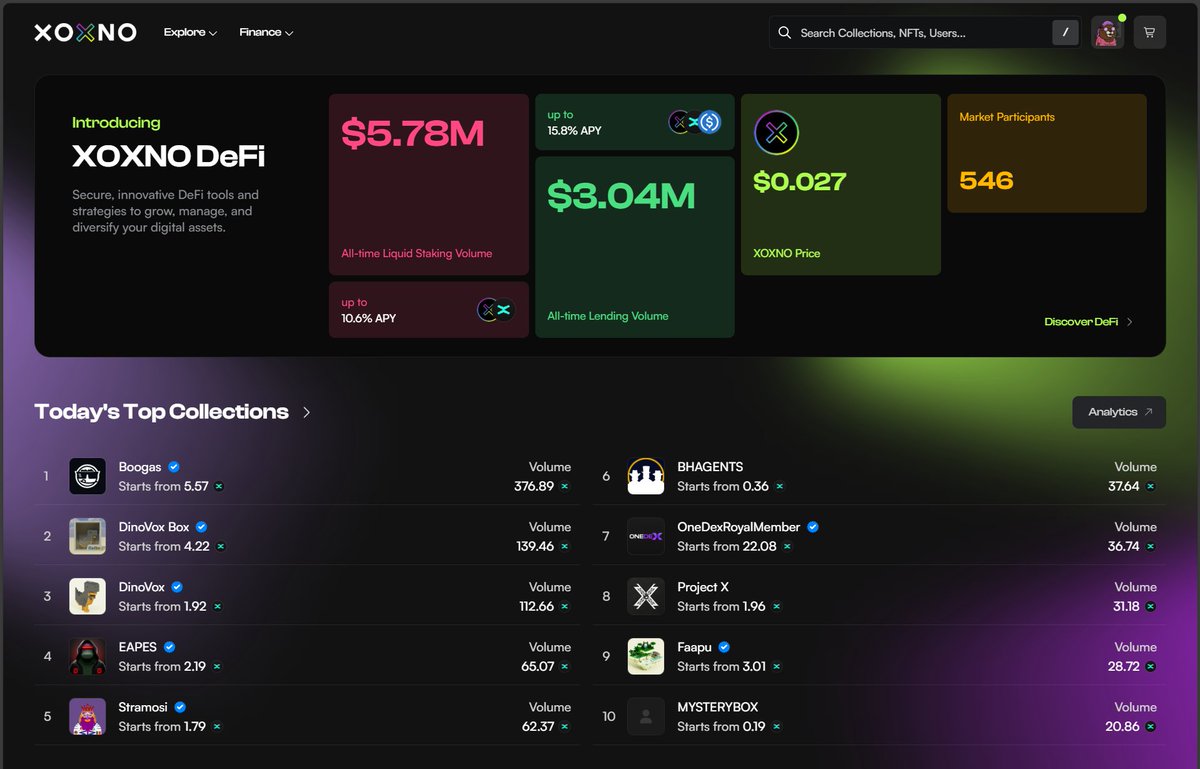Expand the Explore dropdown menu

tap(190, 33)
